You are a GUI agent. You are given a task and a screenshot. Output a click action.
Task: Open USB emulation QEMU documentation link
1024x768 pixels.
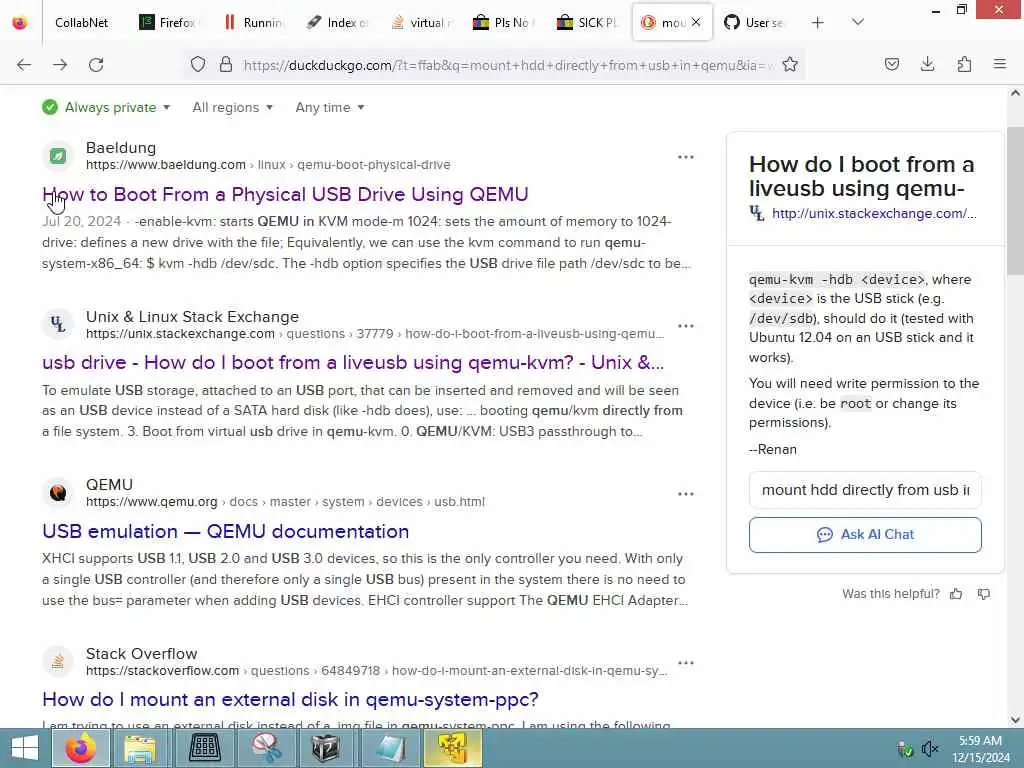[225, 531]
